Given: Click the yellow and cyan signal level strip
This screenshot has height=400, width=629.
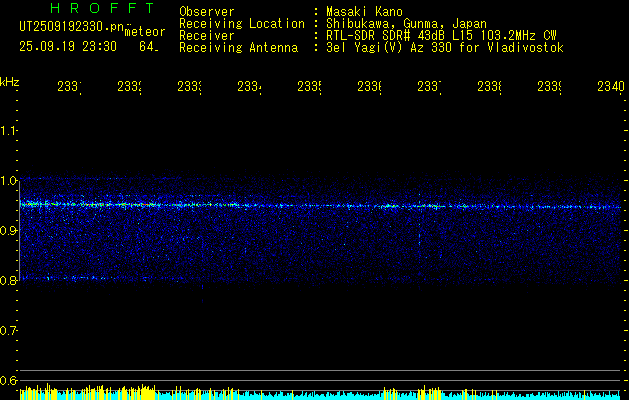Looking at the screenshot, I should 320,392.
